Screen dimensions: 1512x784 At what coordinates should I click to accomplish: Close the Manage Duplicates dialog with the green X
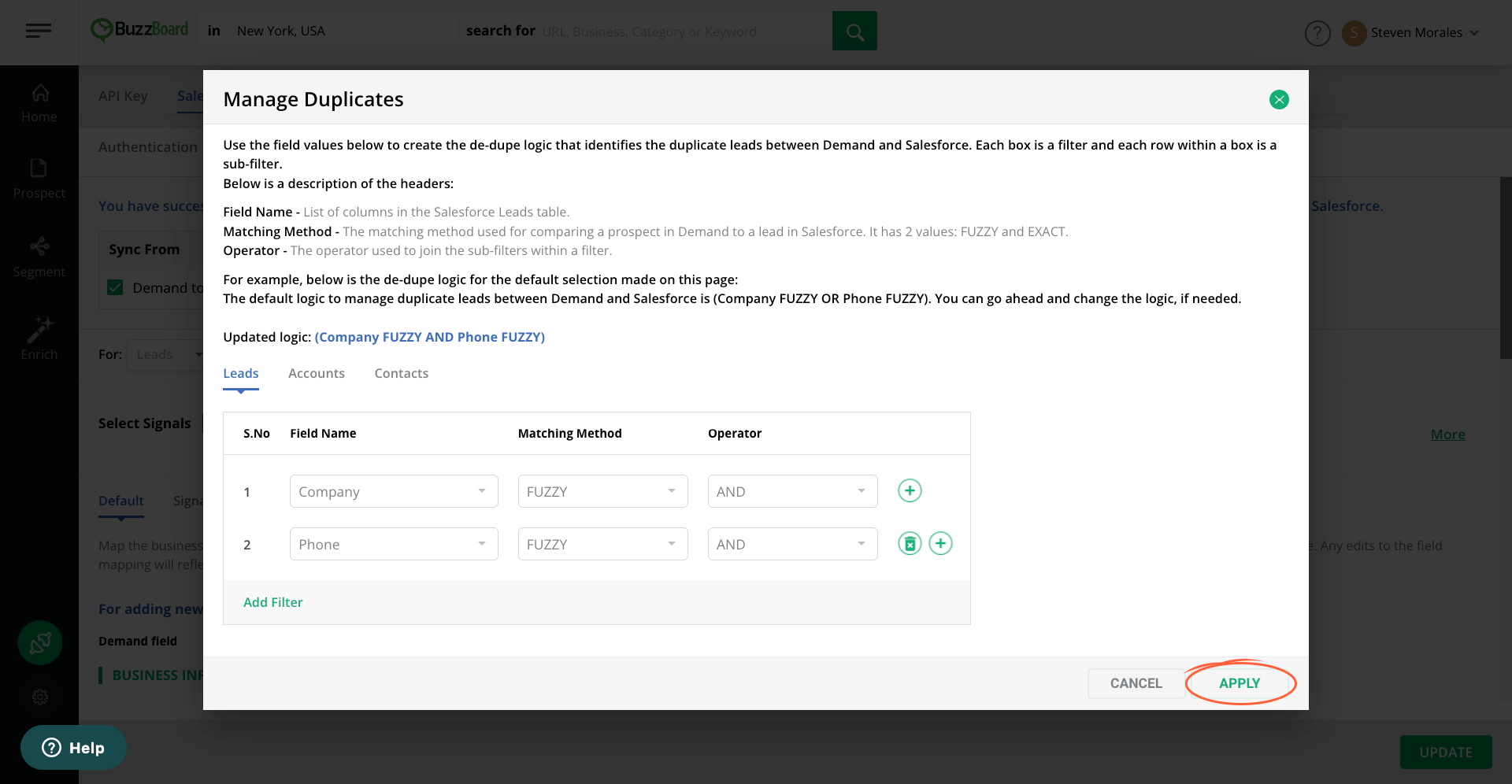[x=1279, y=99]
